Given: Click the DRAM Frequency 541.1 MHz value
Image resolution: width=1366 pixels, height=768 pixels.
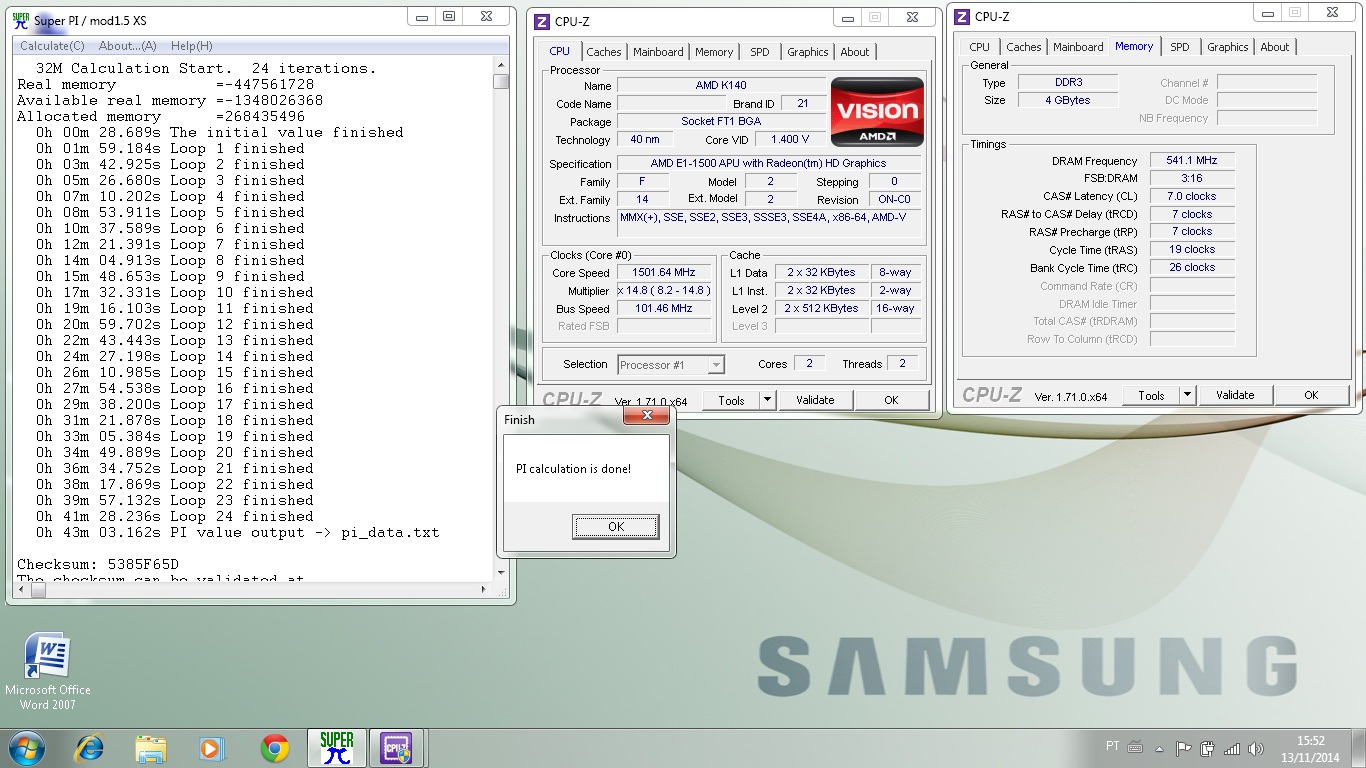Looking at the screenshot, I should pyautogui.click(x=1192, y=160).
